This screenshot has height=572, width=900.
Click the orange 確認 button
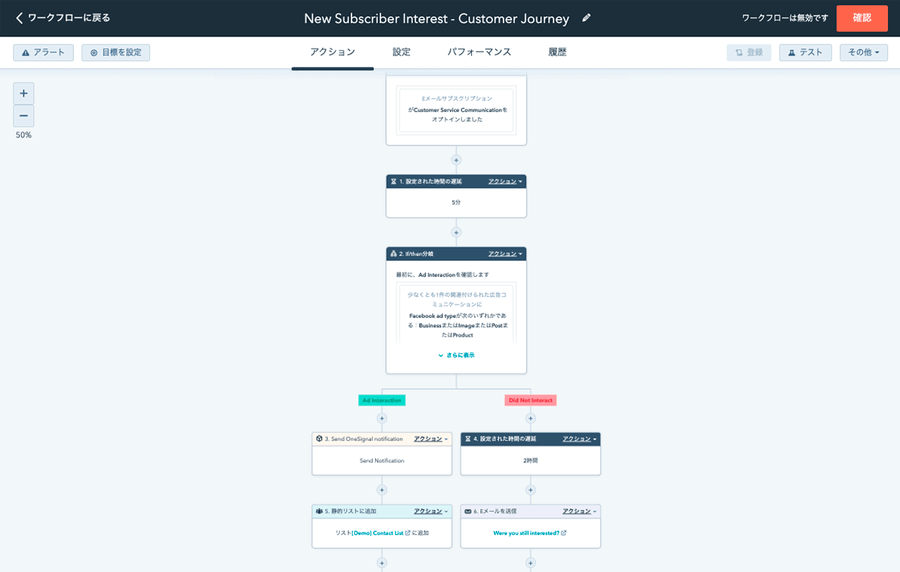tap(861, 18)
